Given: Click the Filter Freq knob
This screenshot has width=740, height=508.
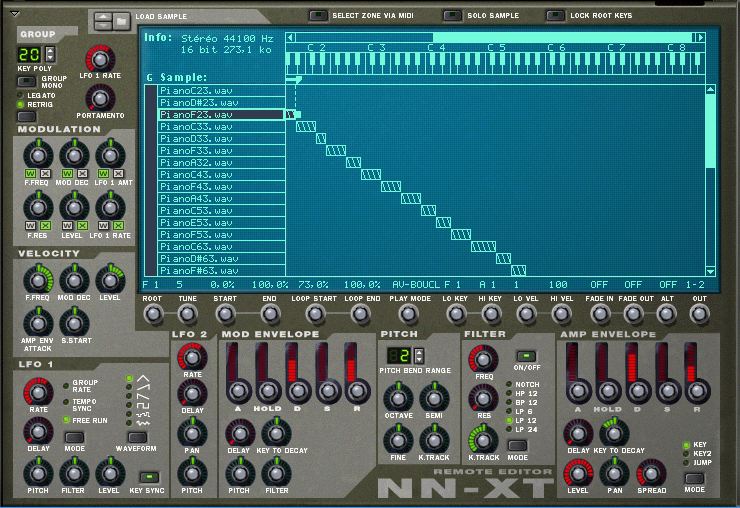Looking at the screenshot, I should click(x=483, y=357).
